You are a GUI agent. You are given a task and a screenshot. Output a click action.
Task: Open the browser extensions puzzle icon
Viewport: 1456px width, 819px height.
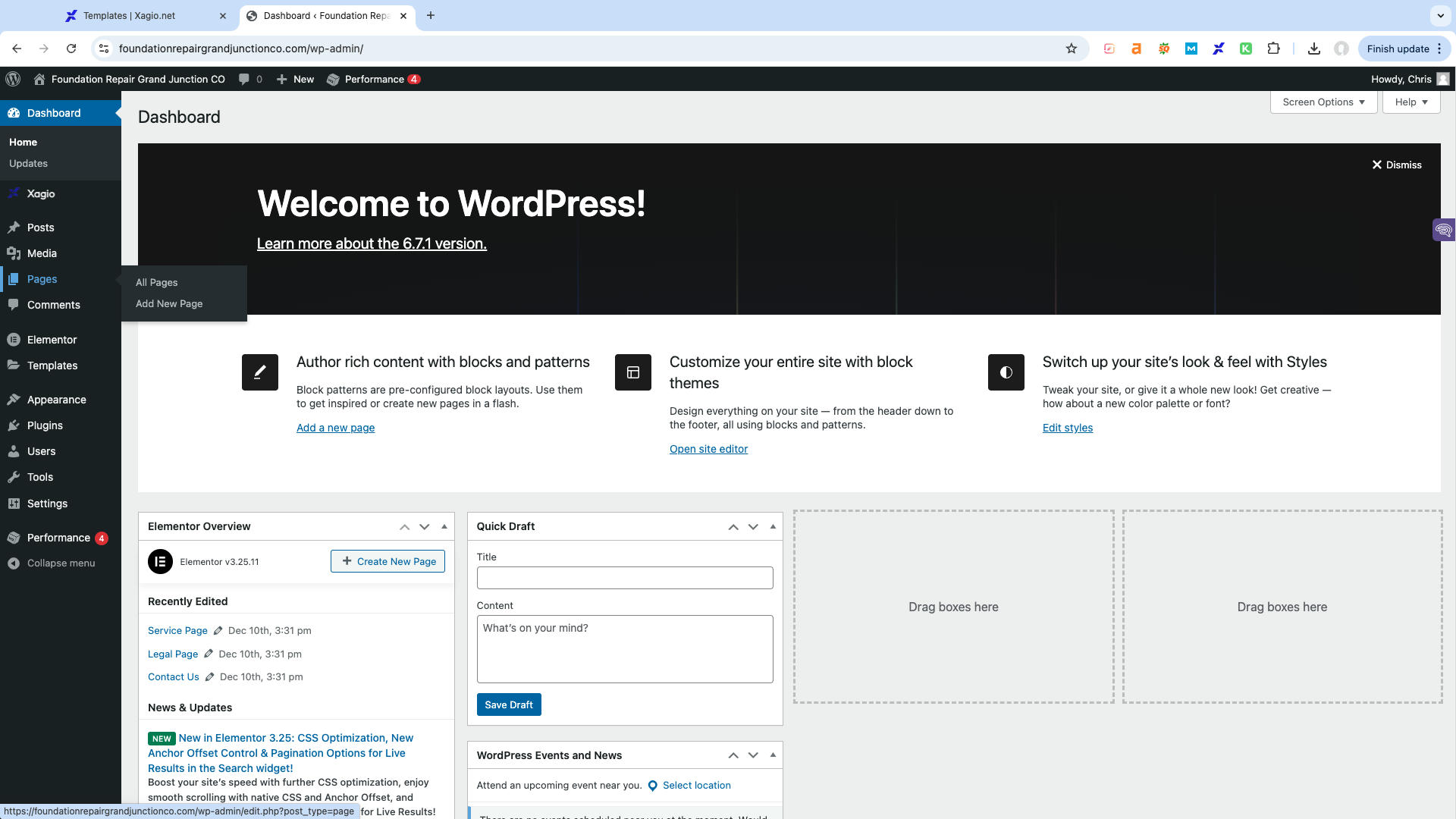[x=1273, y=49]
